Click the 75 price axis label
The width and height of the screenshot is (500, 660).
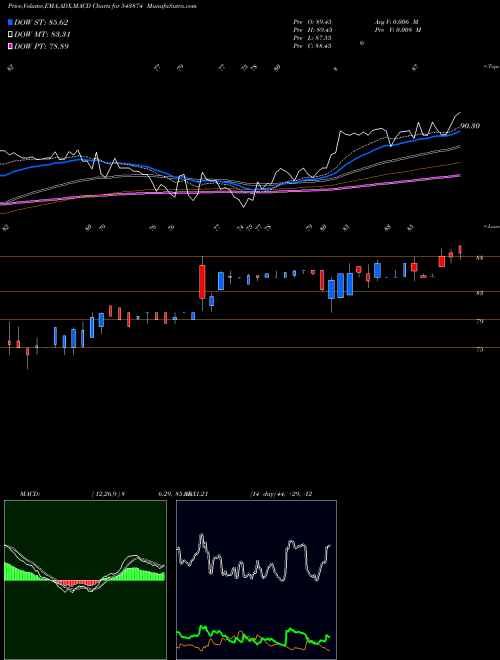(x=479, y=349)
